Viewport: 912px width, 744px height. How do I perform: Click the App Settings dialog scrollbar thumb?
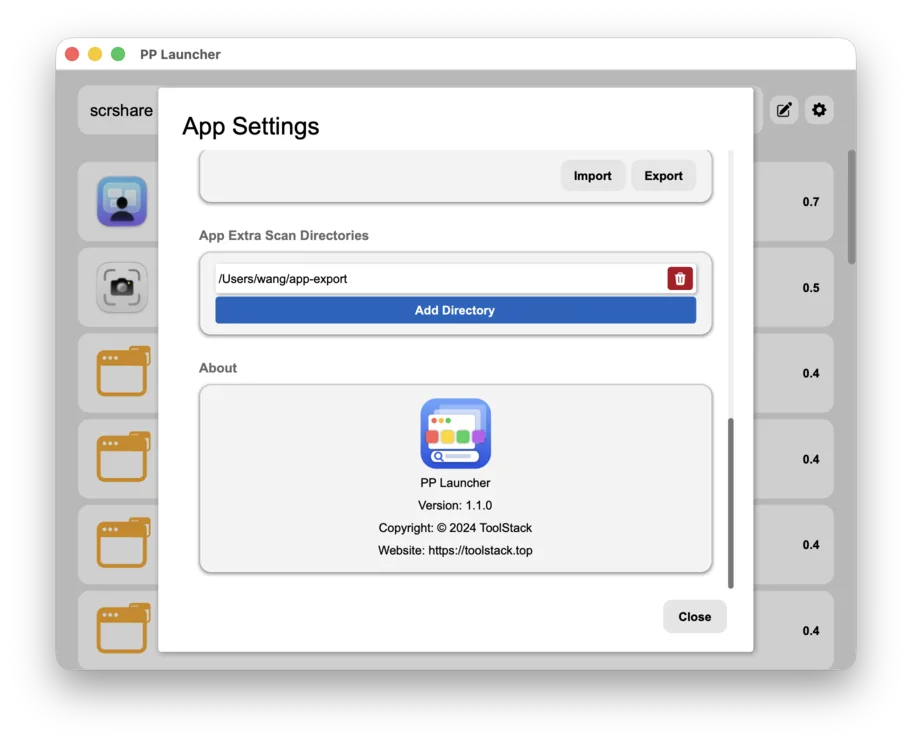(731, 503)
